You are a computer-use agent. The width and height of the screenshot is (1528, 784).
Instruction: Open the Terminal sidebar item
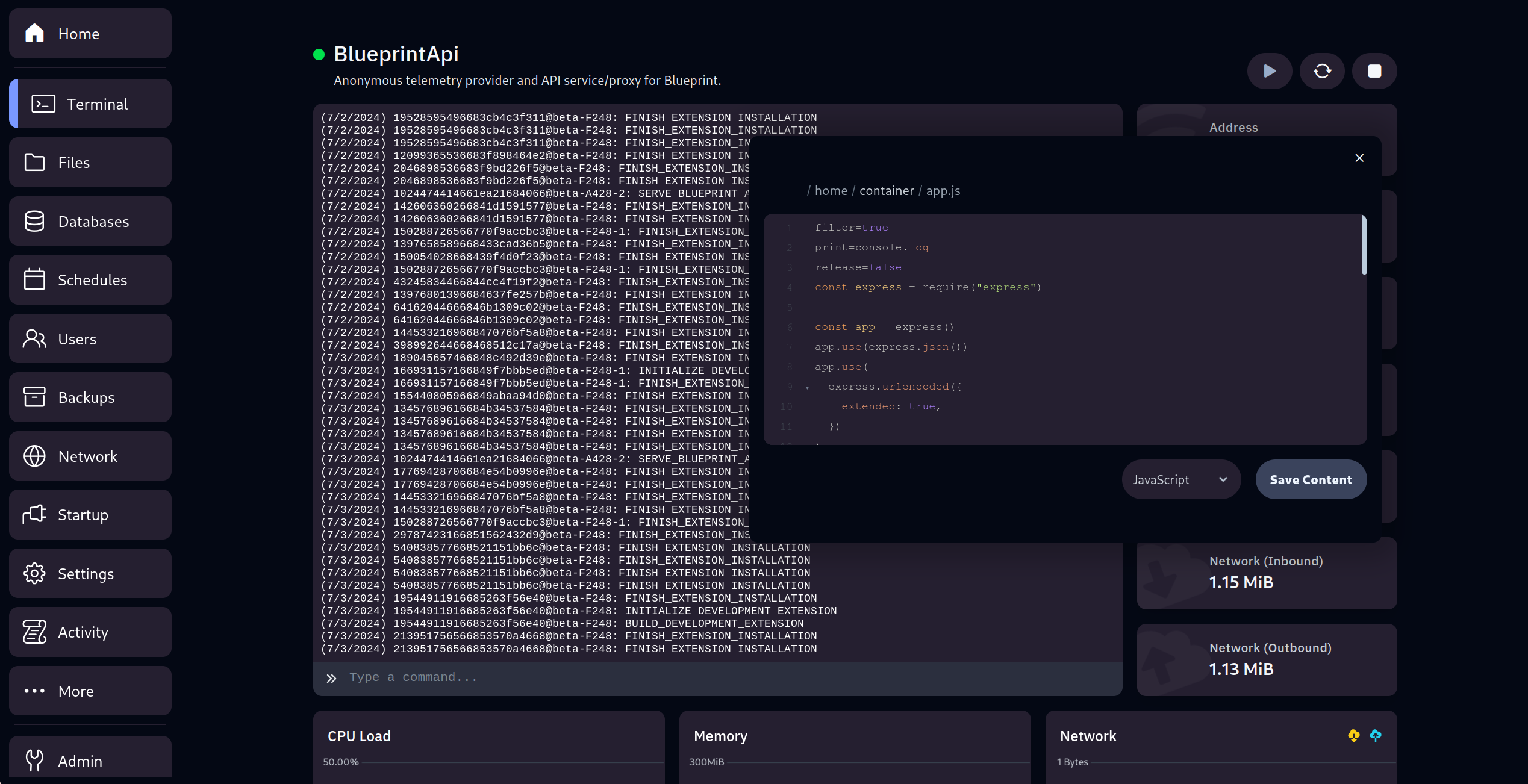pyautogui.click(x=91, y=104)
